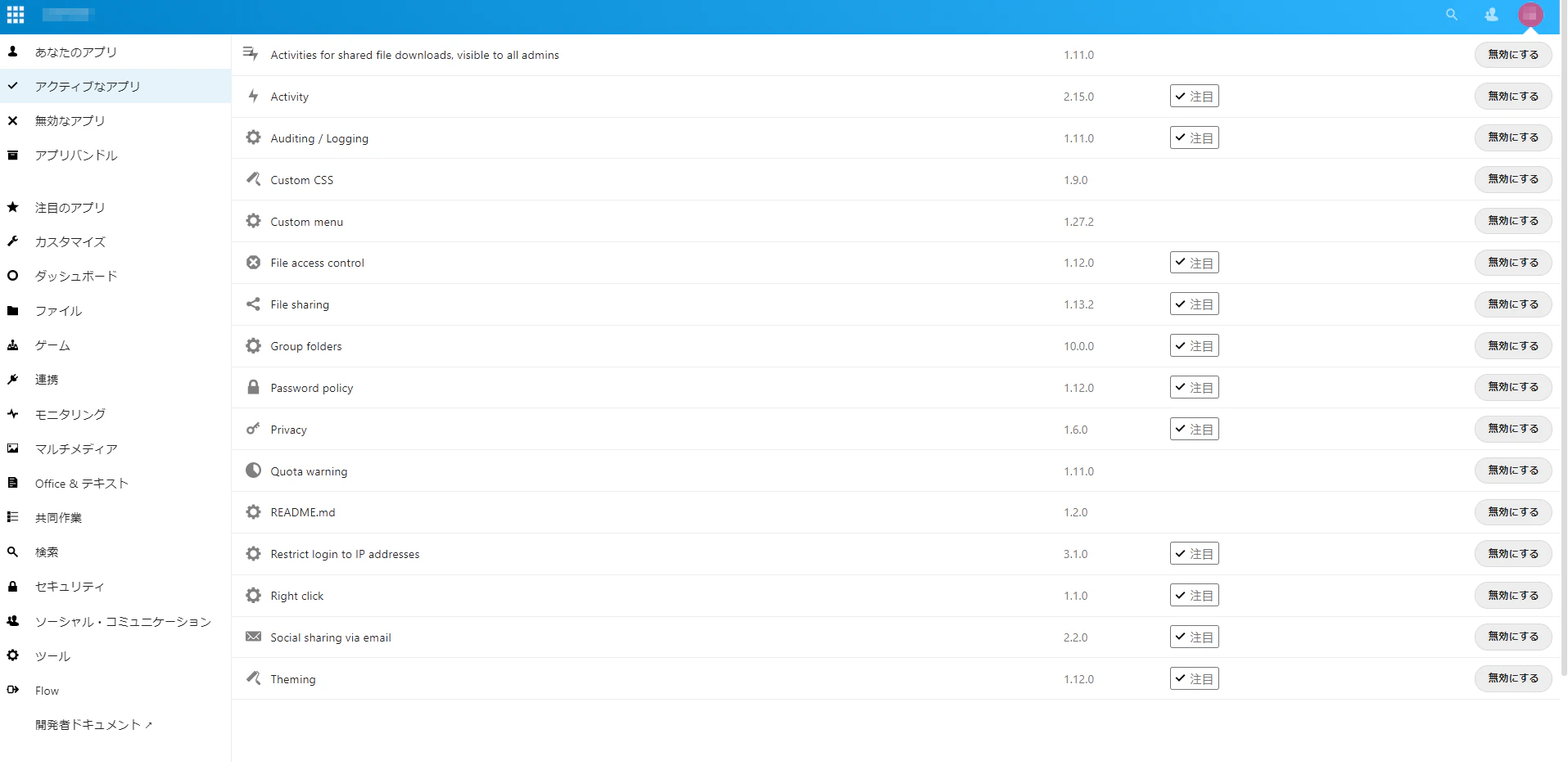Click the lightning icon beside Activity
This screenshot has height=770, width=1568.
tap(254, 96)
